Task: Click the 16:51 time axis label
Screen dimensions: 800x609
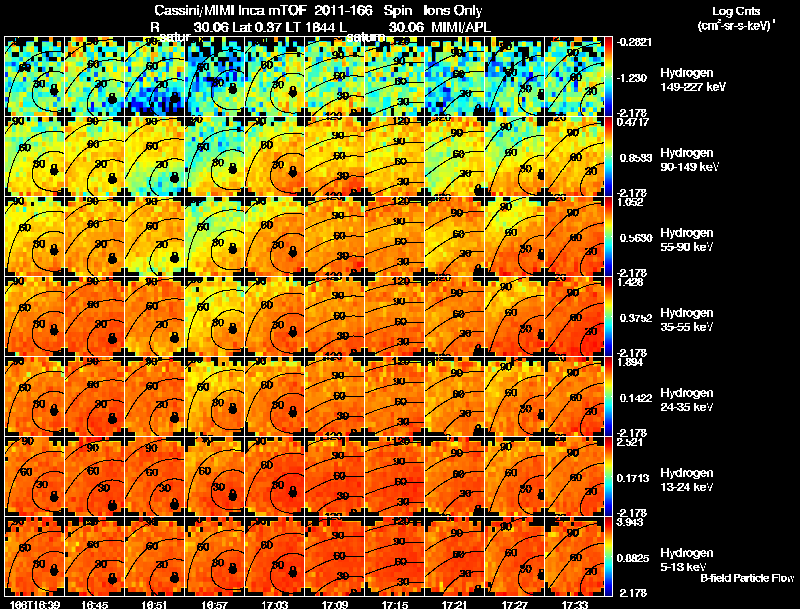Action: tap(155, 604)
